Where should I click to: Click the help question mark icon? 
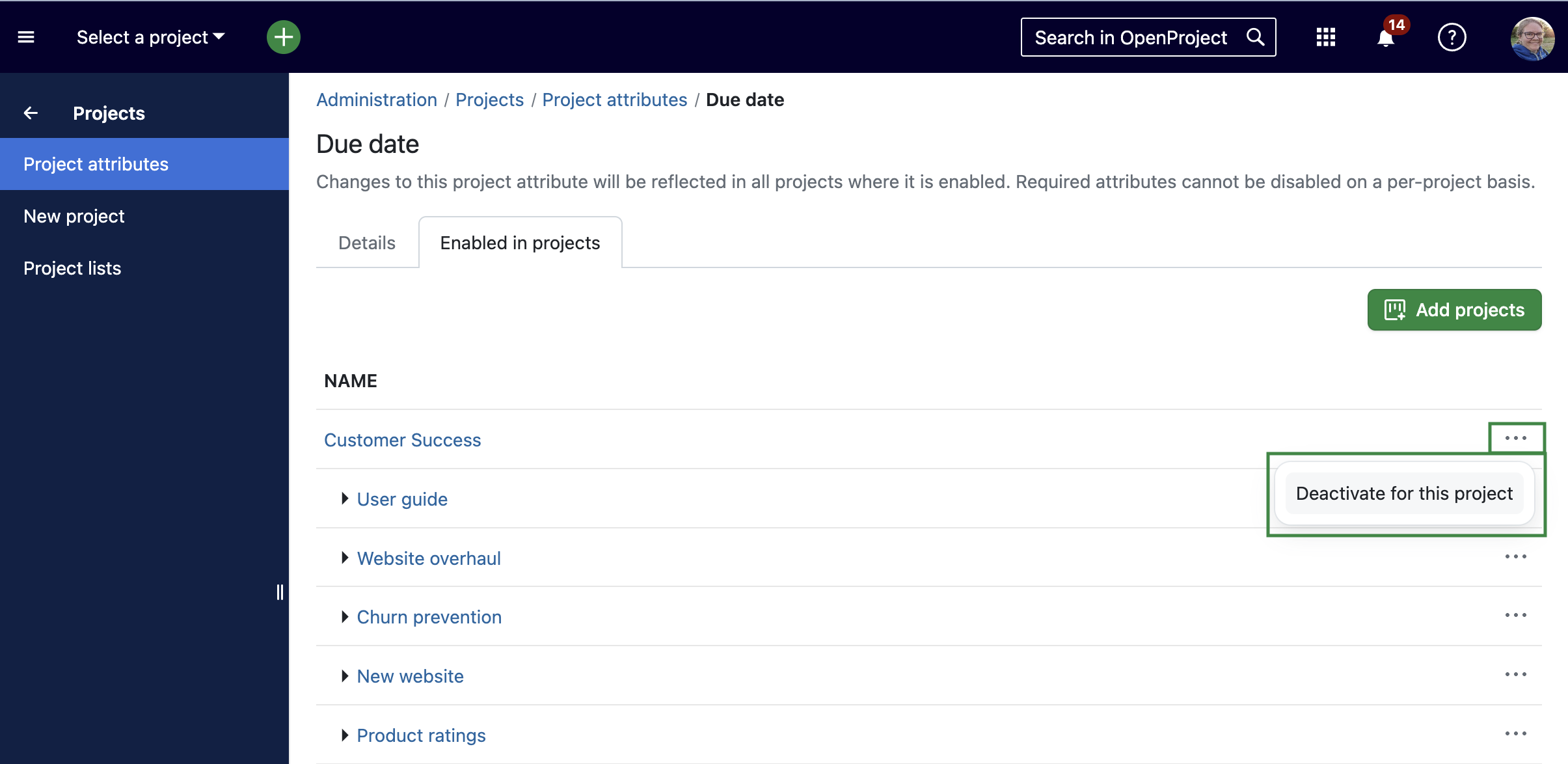pyautogui.click(x=1451, y=36)
